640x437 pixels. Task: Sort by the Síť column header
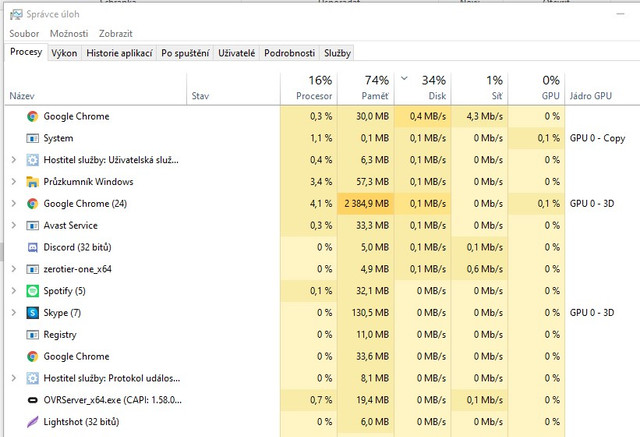point(479,89)
